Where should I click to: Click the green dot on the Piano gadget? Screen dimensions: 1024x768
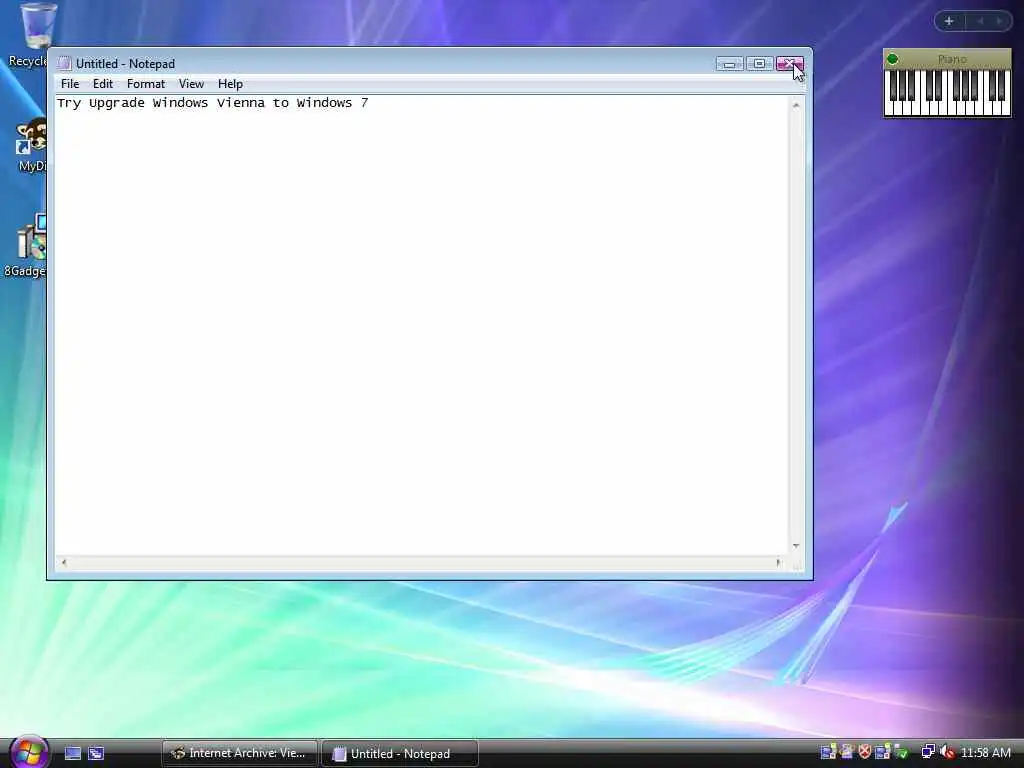coord(893,59)
